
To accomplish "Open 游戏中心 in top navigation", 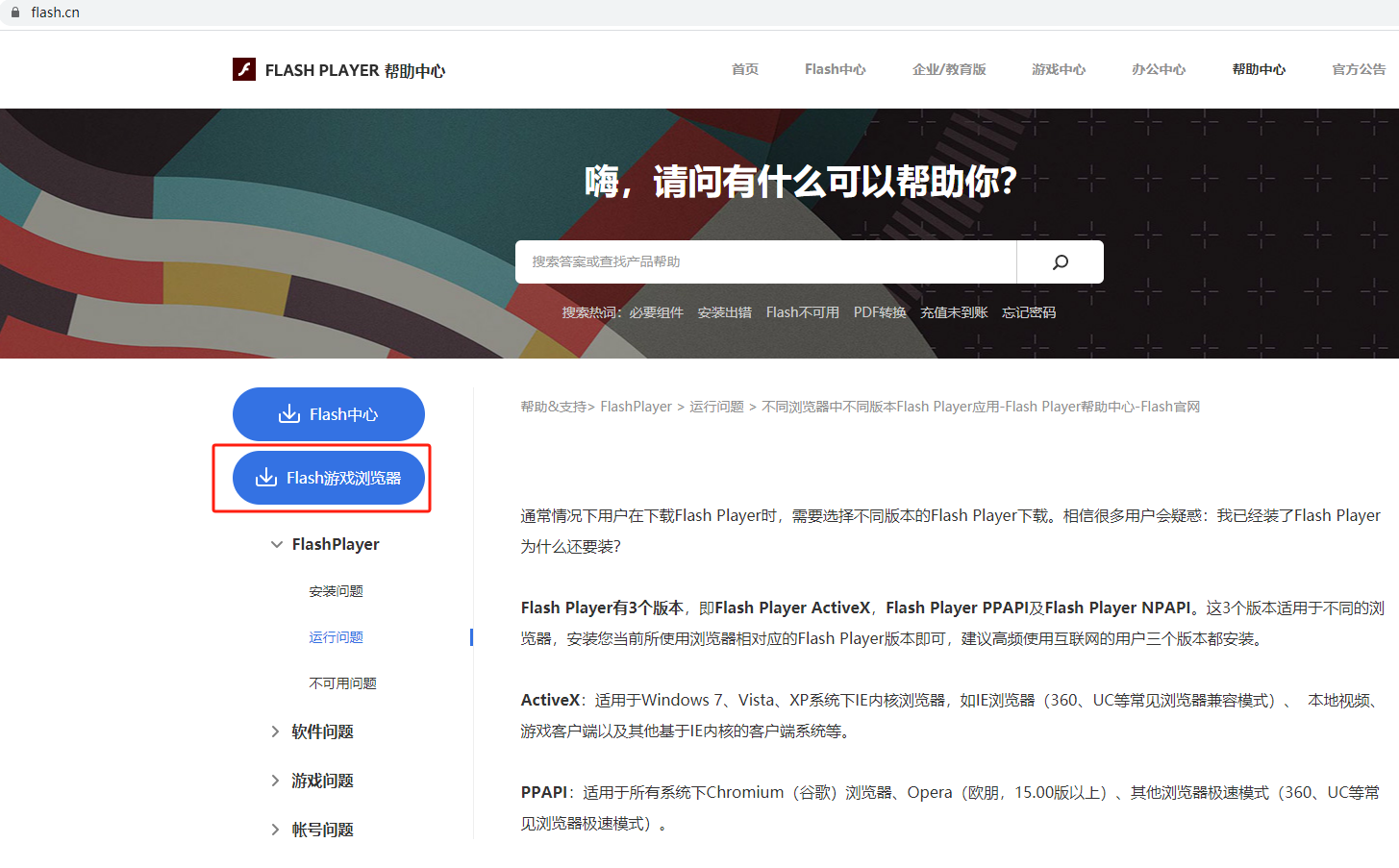I will click(x=1059, y=69).
